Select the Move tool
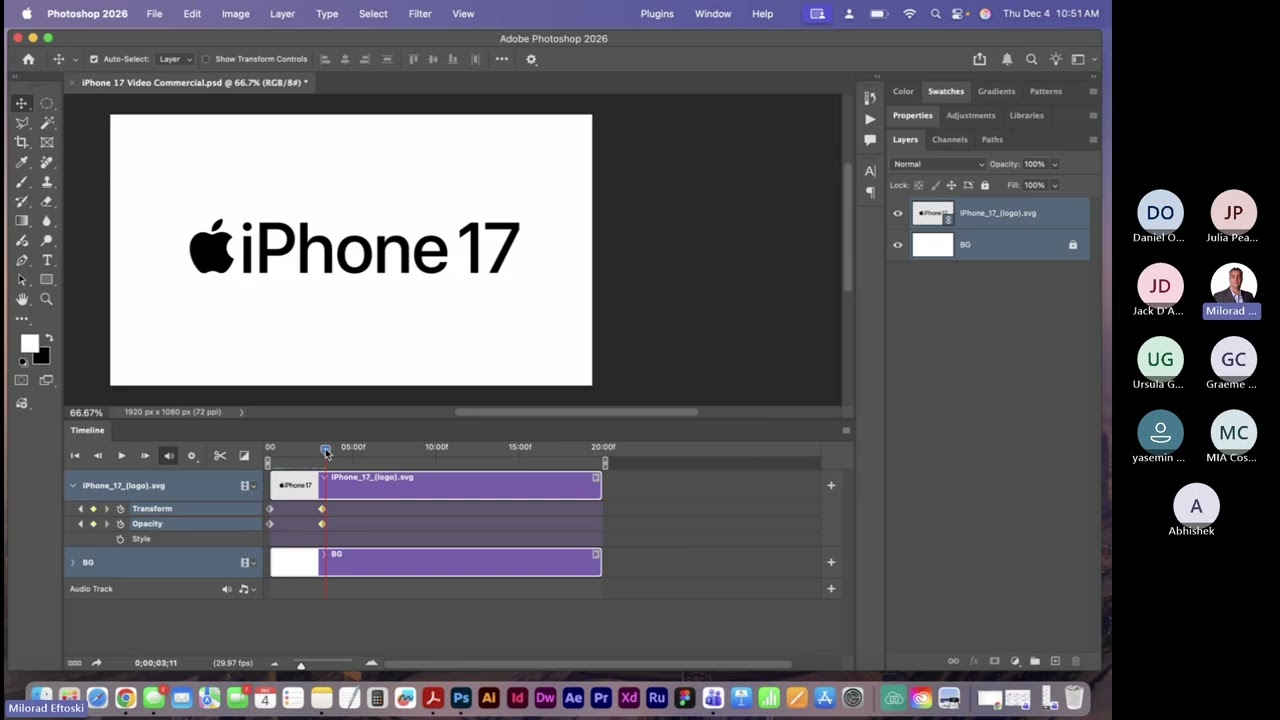Image resolution: width=1280 pixels, height=720 pixels. [21, 104]
